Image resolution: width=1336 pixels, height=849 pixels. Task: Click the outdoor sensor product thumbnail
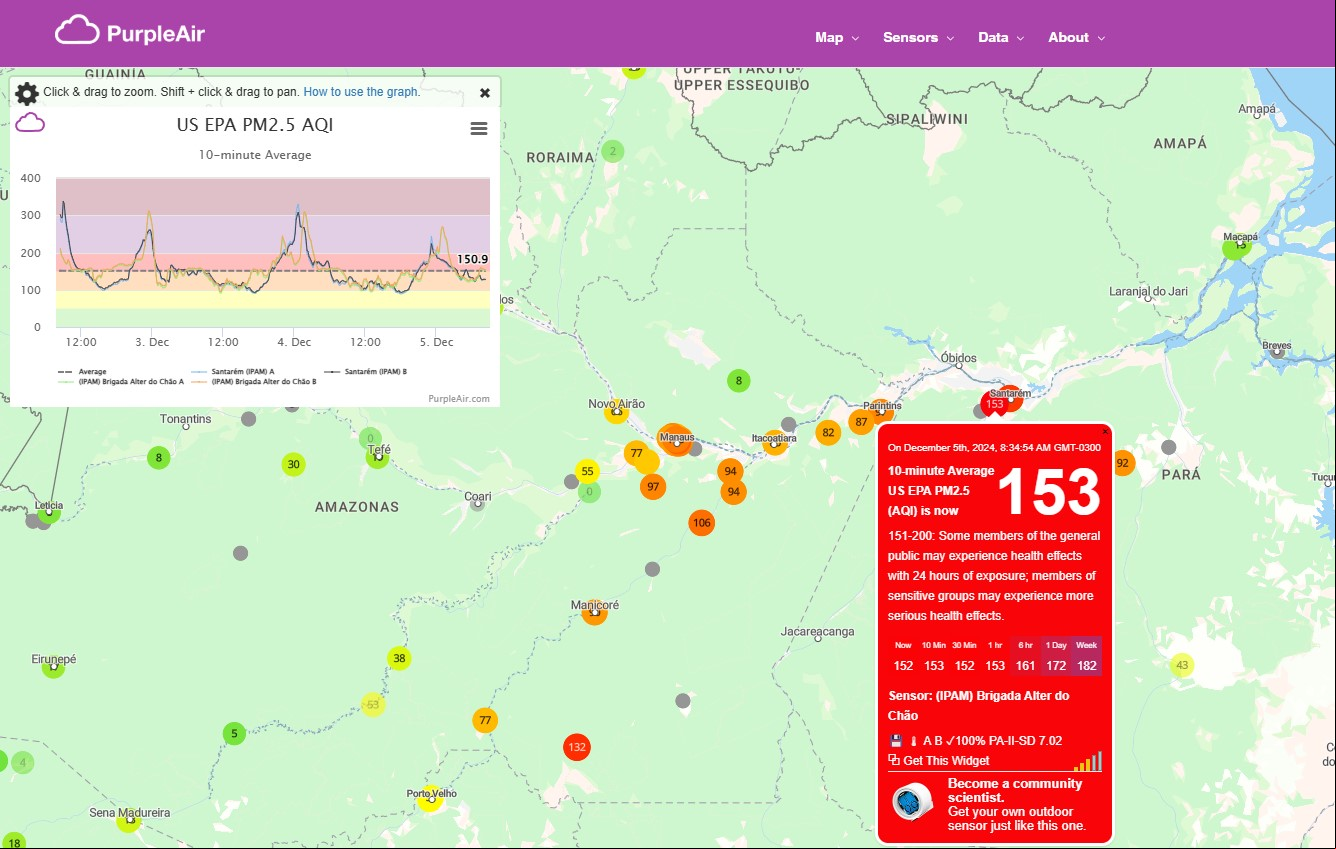(911, 802)
